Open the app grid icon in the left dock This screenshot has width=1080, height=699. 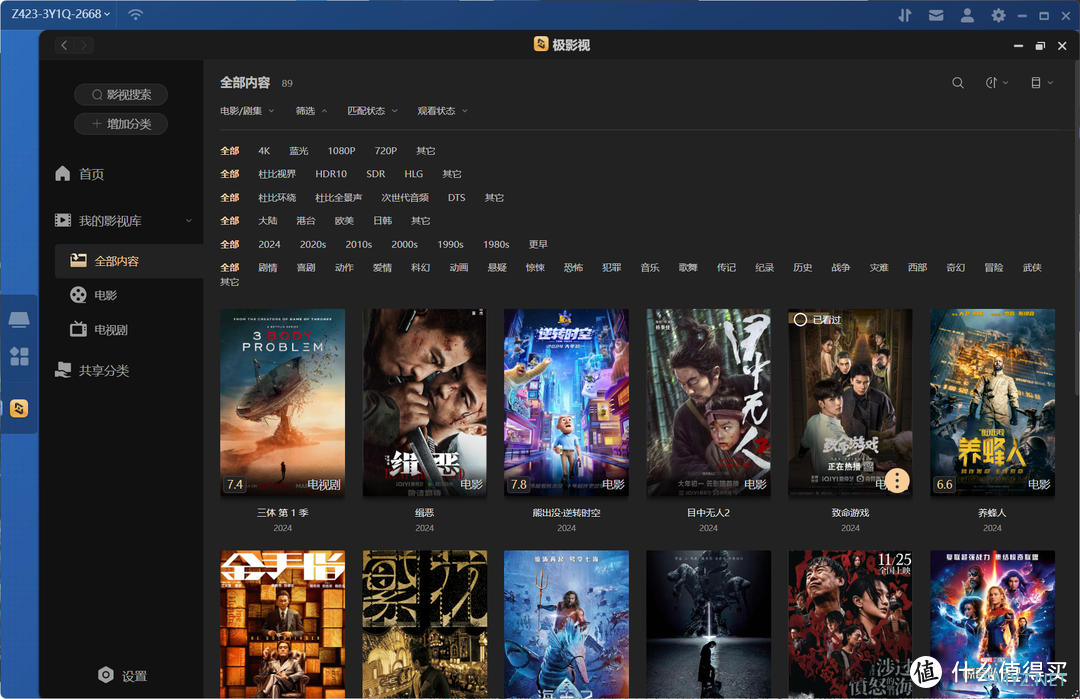19,356
